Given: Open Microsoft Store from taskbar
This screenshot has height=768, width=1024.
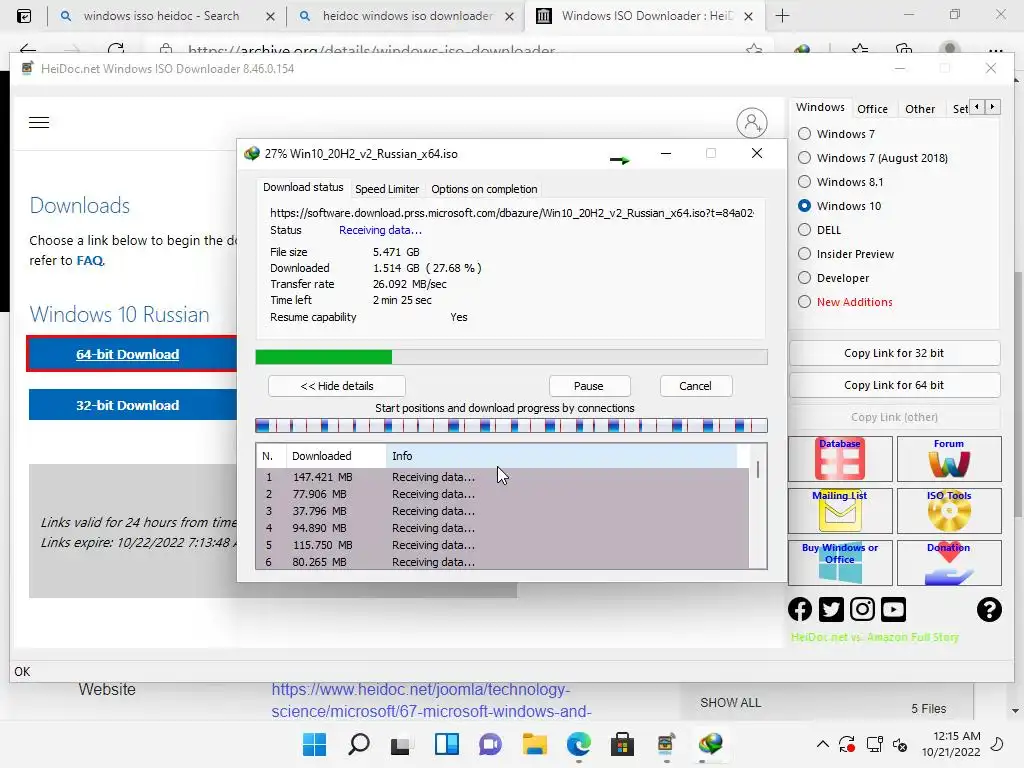Looking at the screenshot, I should (622, 744).
